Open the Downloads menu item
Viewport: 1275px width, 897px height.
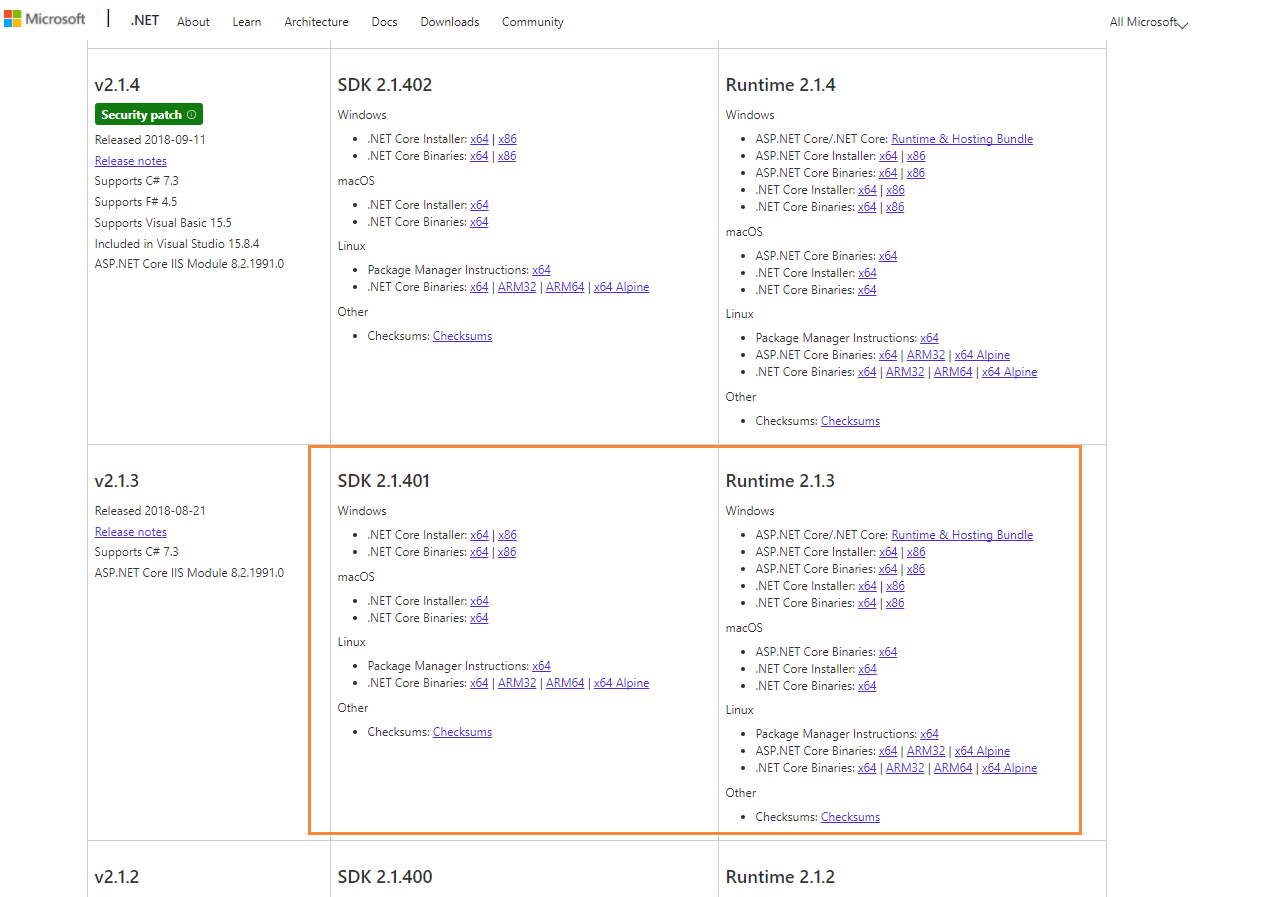point(450,22)
